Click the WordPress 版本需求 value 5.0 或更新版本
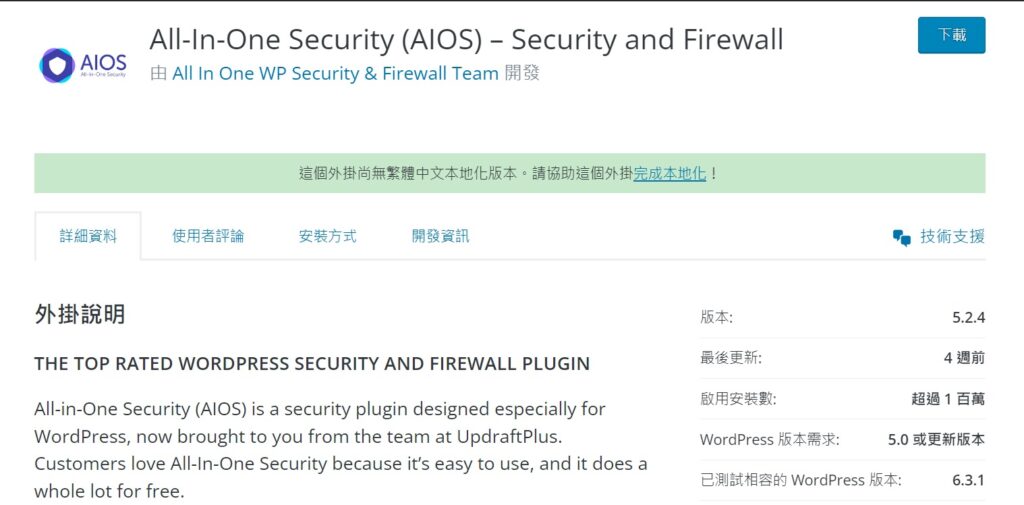1024x505 pixels. pyautogui.click(x=936, y=440)
